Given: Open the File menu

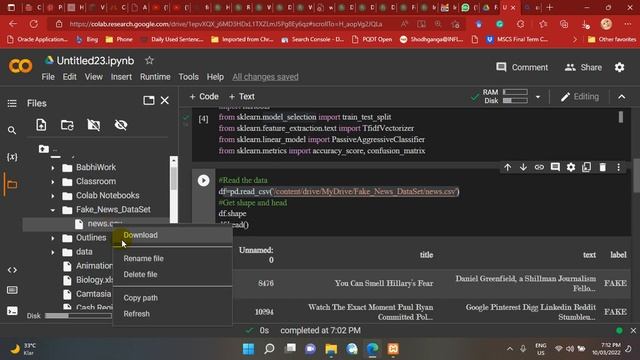Looking at the screenshot, I should pos(48,77).
